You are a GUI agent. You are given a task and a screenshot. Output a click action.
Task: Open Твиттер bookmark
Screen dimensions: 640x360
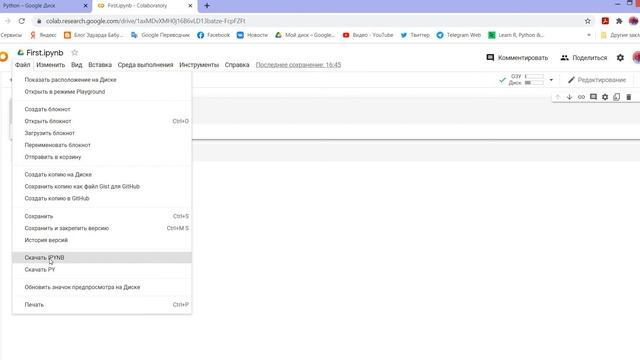415,35
